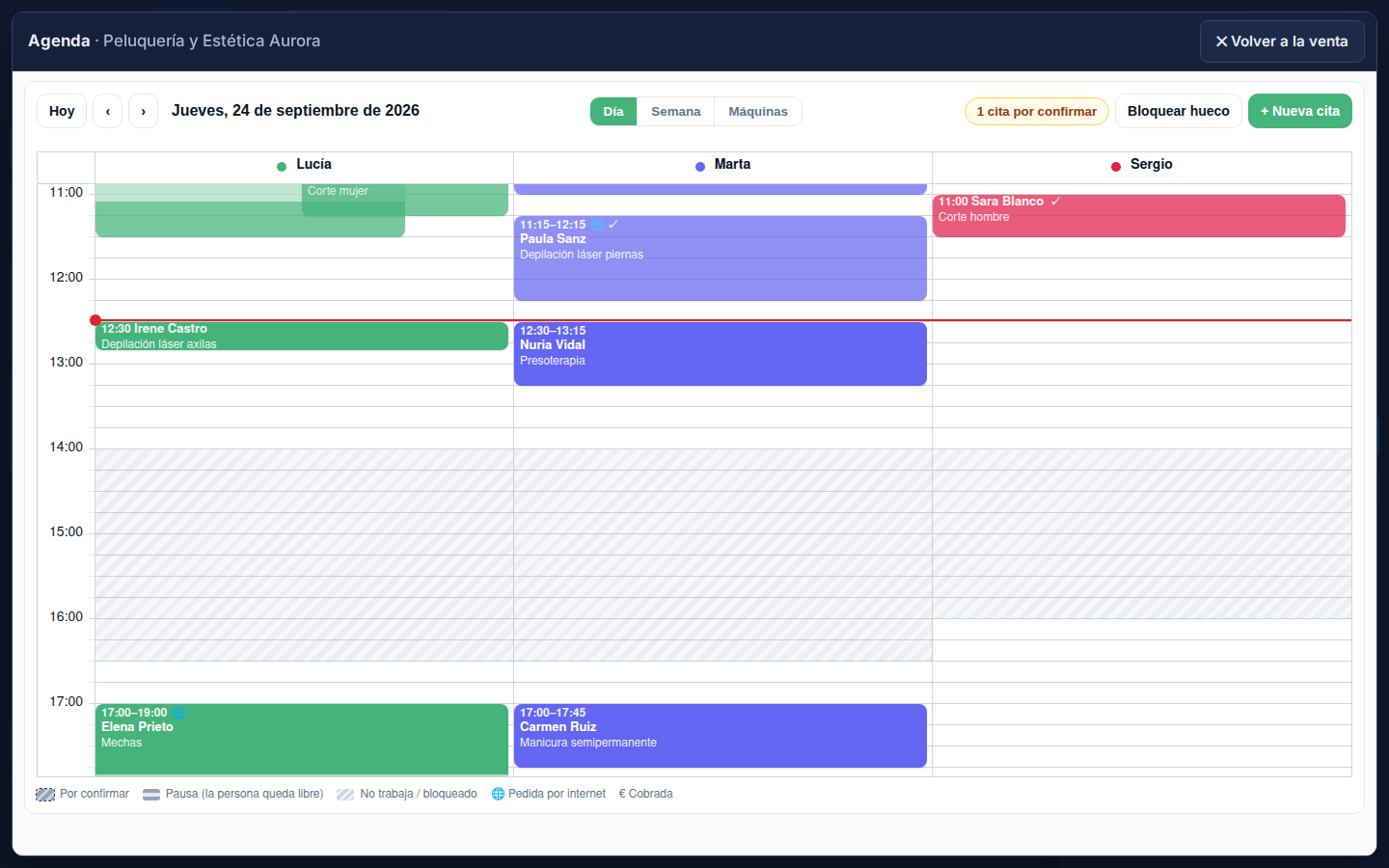The width and height of the screenshot is (1389, 868).
Task: Click the 16:00 time label
Action: click(x=67, y=617)
